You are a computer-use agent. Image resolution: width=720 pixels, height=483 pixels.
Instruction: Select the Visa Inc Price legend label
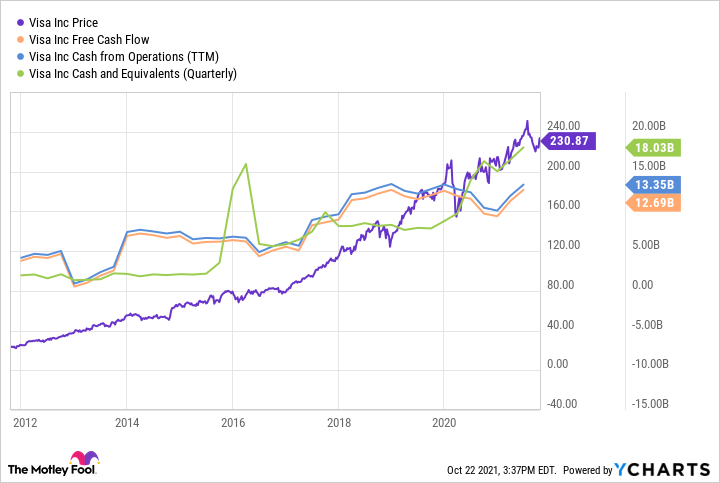(x=70, y=21)
